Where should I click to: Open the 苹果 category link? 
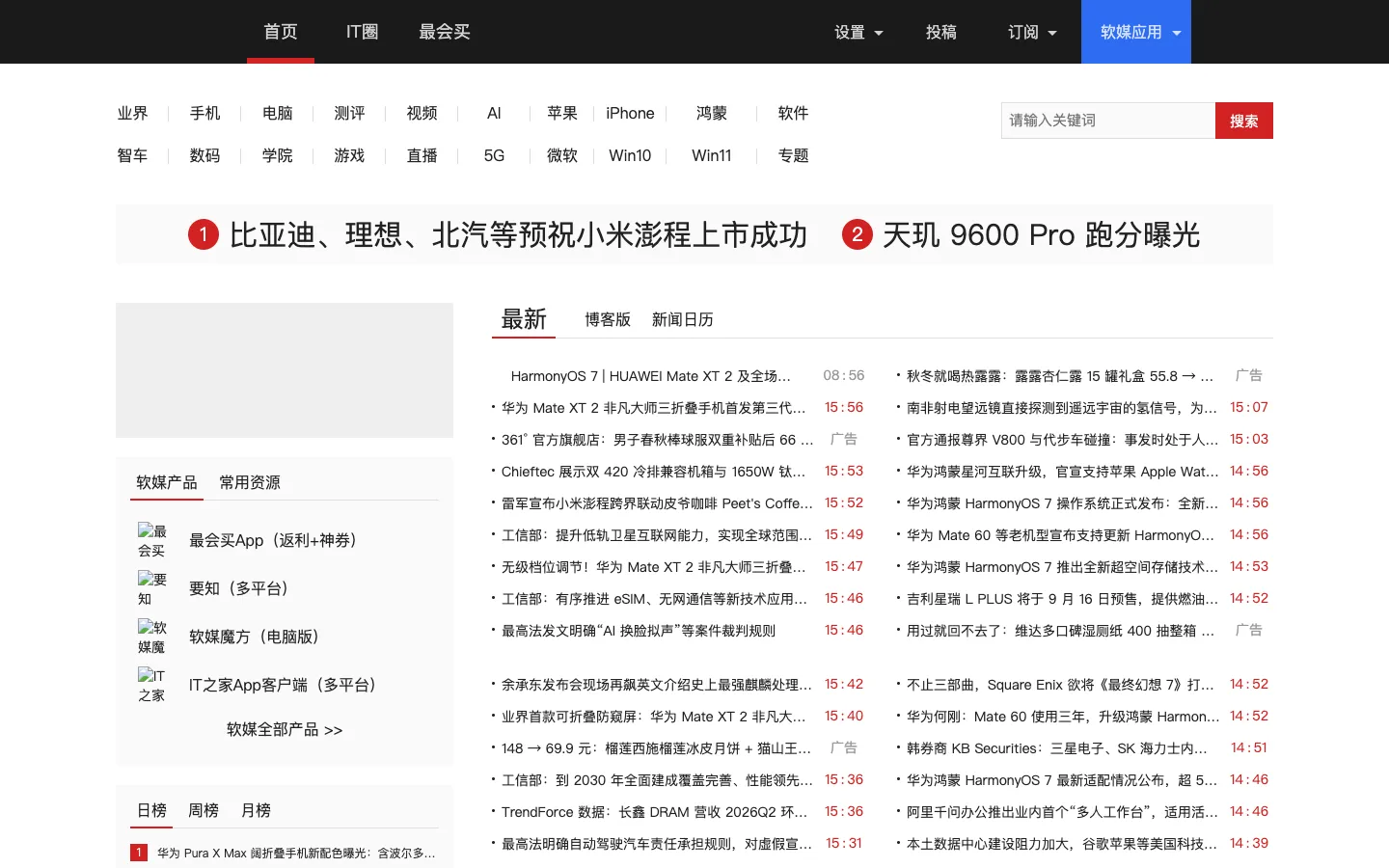click(562, 113)
